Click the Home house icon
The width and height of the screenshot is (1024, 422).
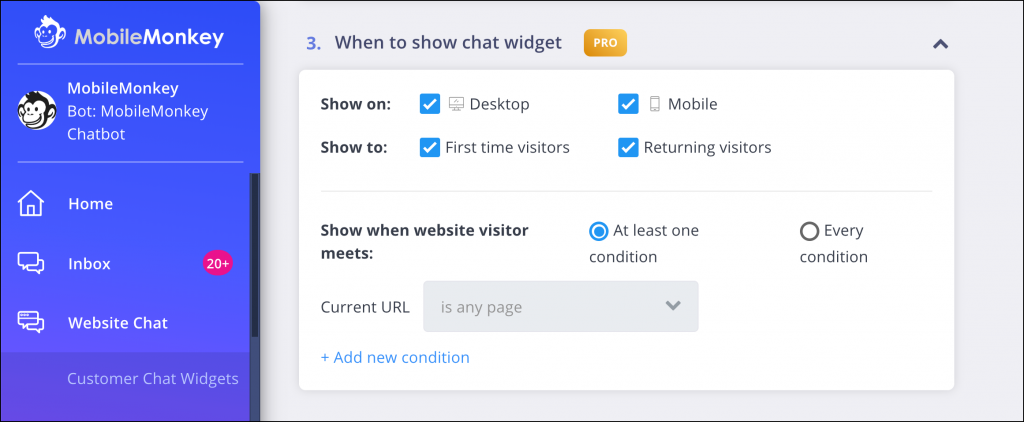tap(31, 203)
